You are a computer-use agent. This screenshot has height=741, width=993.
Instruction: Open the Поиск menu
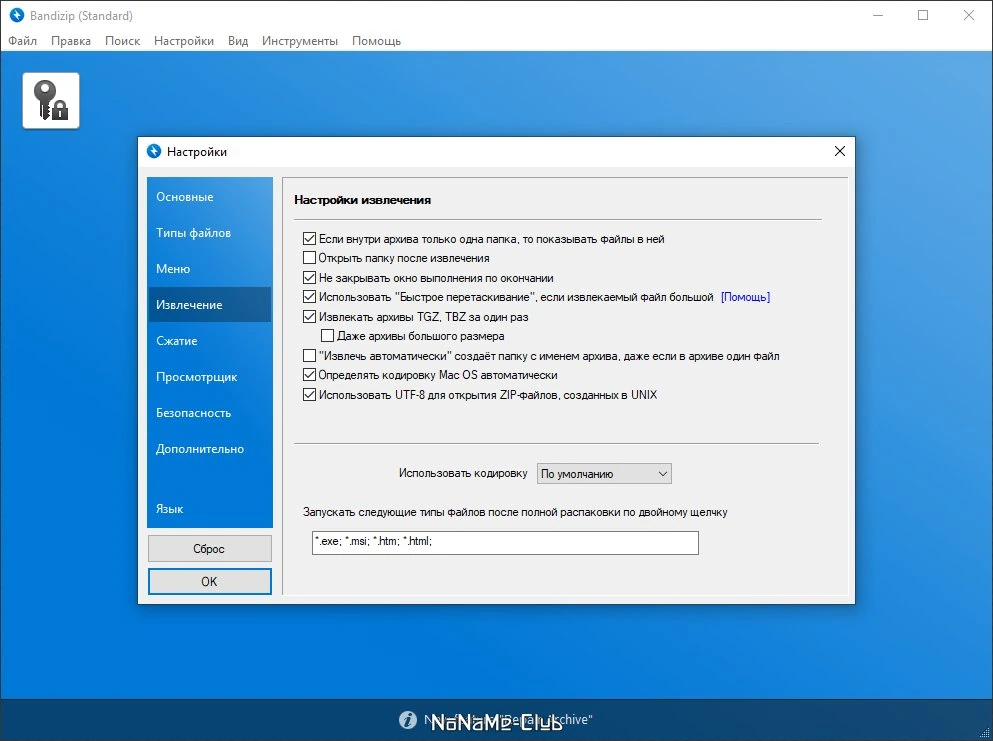(x=122, y=41)
